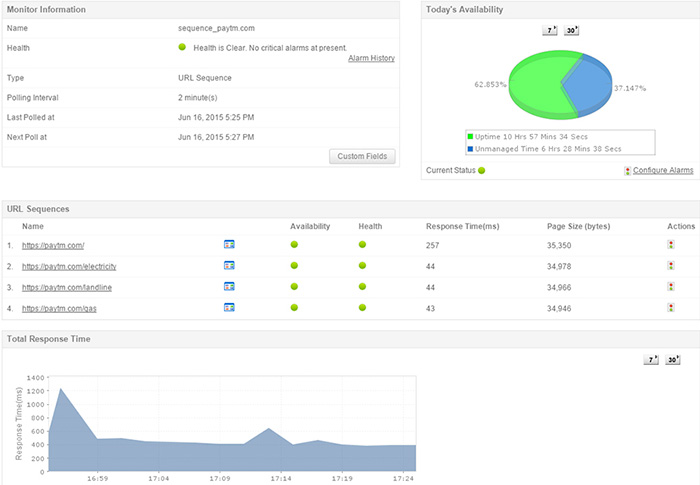
Task: Click the Unmanaged Time 6 Hrs 28 Mins text
Action: (548, 149)
